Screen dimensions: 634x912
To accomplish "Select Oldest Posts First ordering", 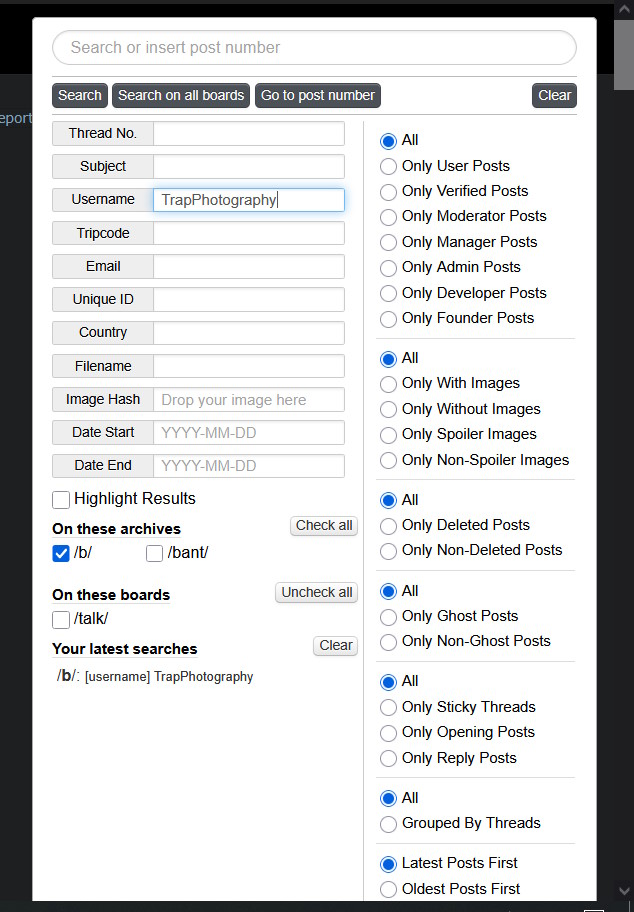I will [388, 889].
